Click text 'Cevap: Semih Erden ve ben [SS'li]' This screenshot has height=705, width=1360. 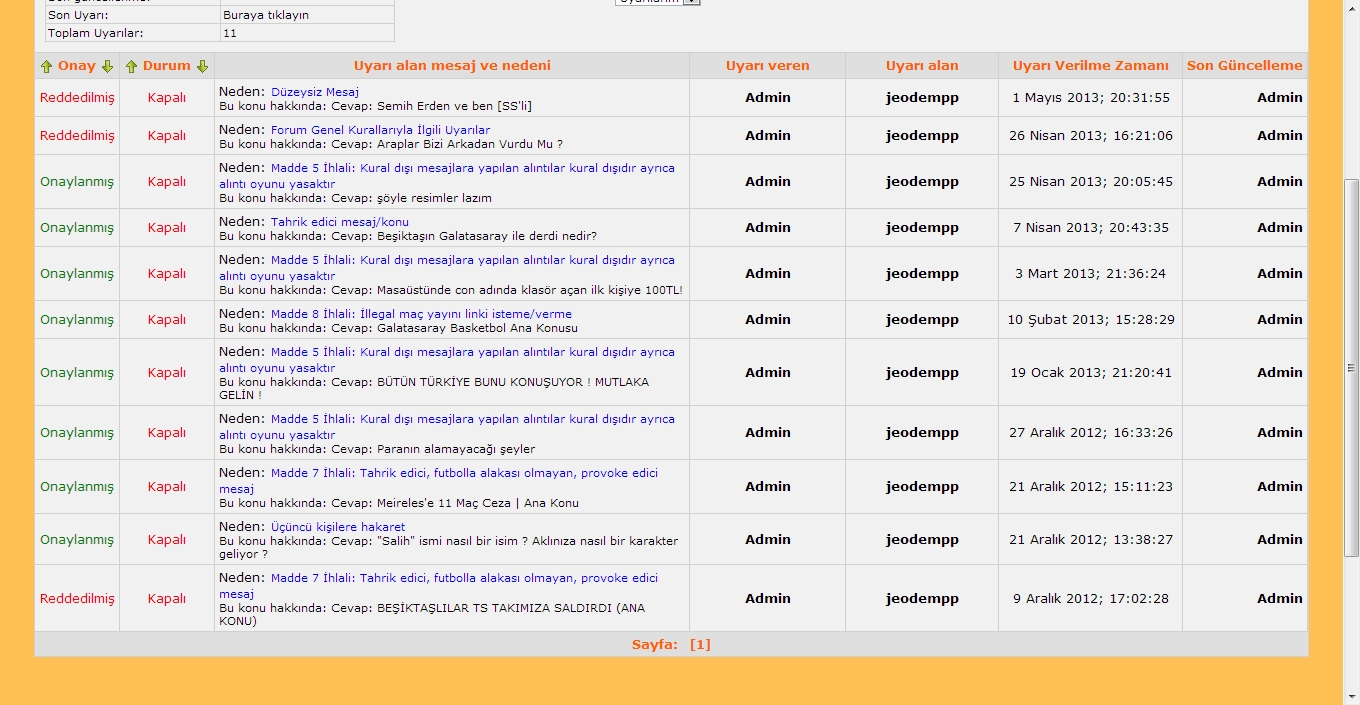coord(432,106)
